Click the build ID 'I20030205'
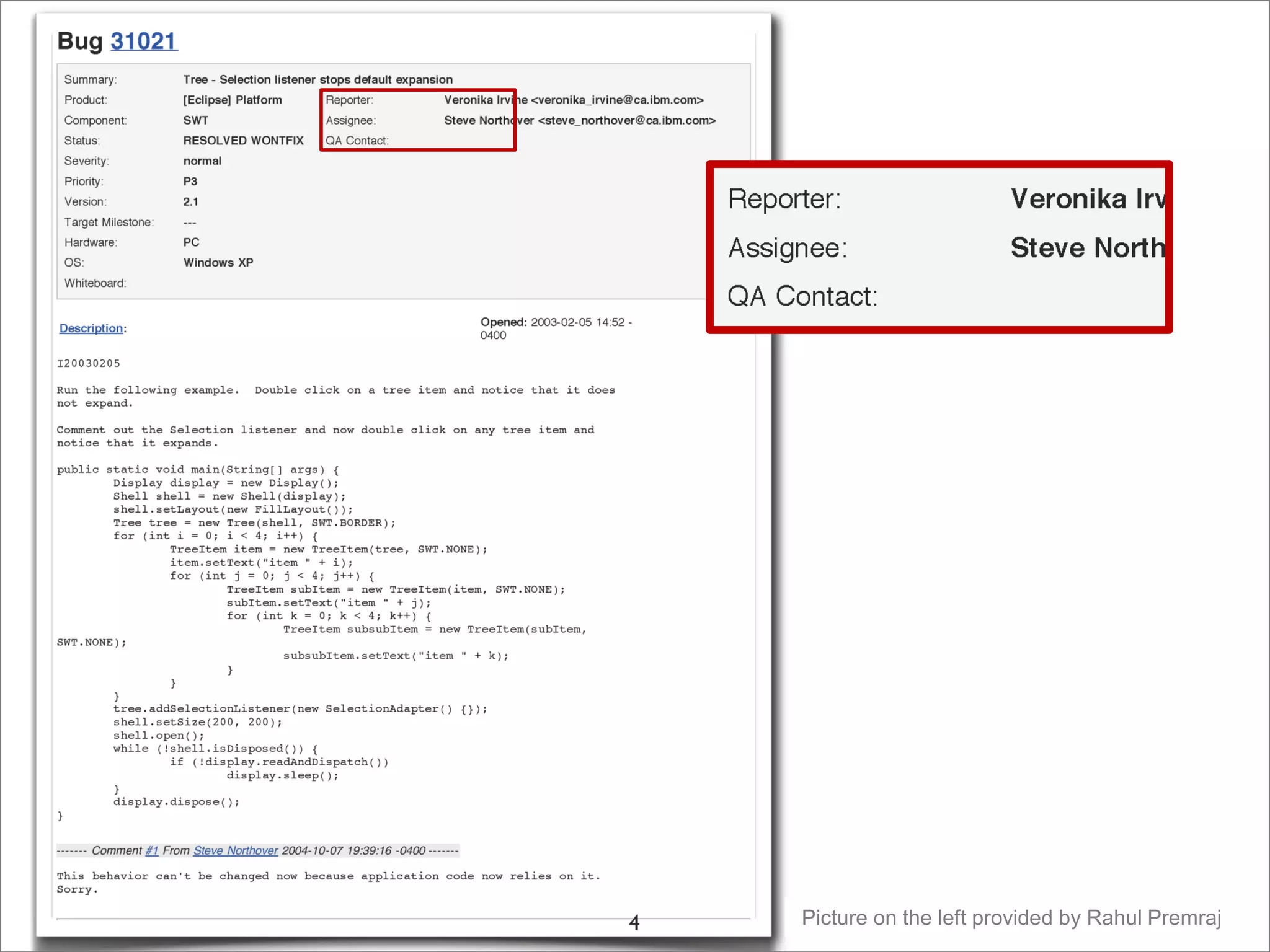 [x=89, y=363]
